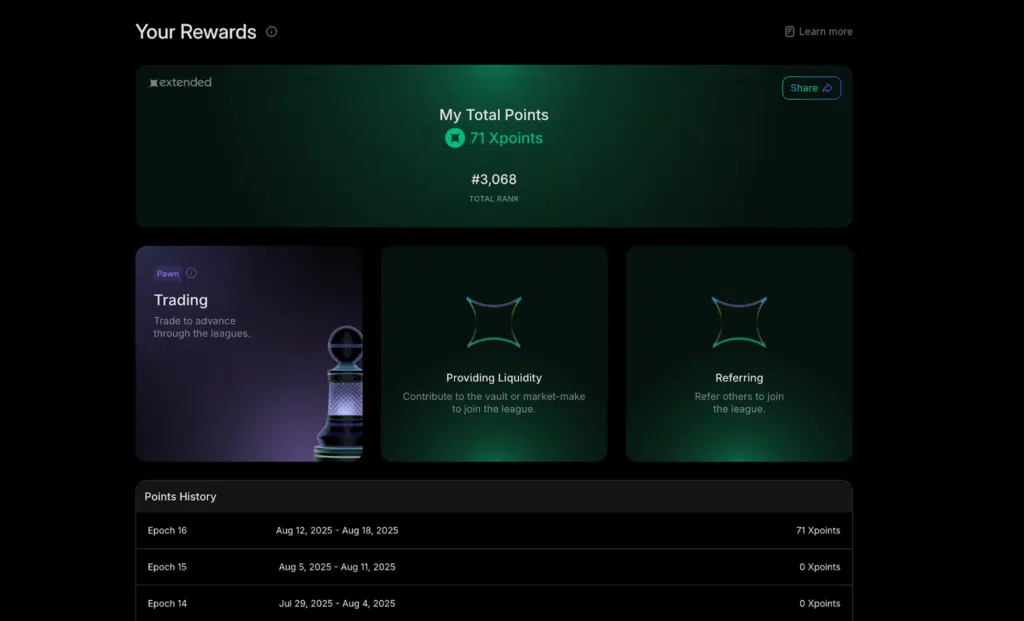Select the Epoch 15 history row
Image resolution: width=1024 pixels, height=621 pixels.
494,567
